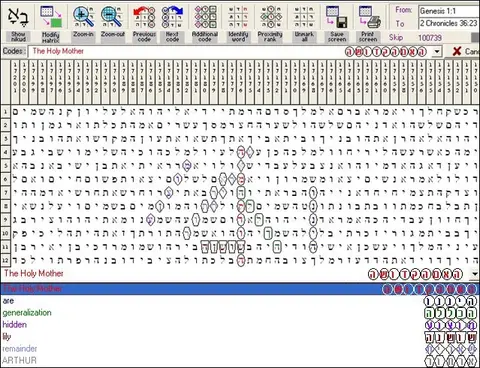Viewport: 480px width, 368px height.
Task: Click the Save screen icon
Action: coord(337,17)
